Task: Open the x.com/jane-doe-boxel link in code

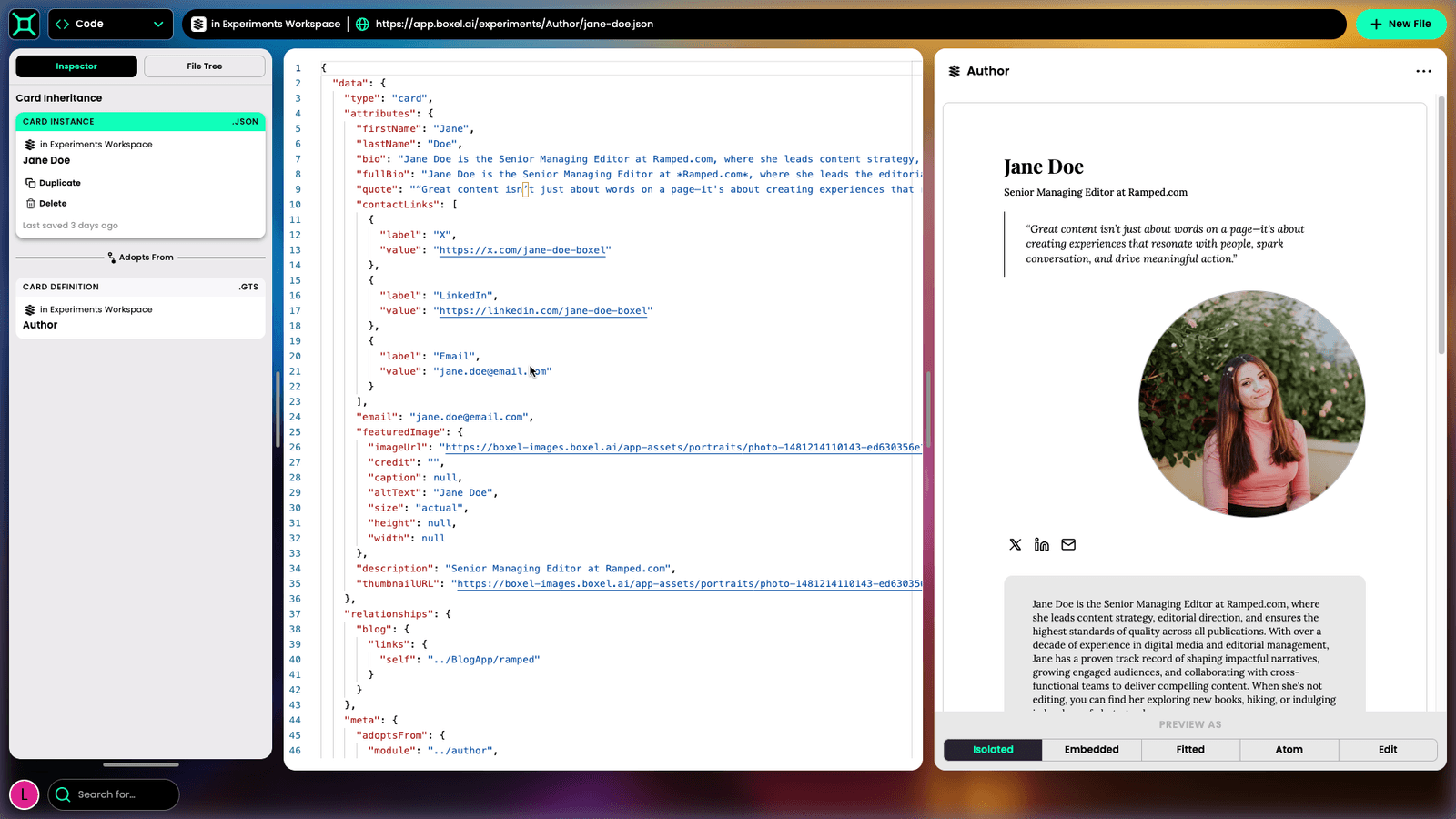Action: [523, 249]
